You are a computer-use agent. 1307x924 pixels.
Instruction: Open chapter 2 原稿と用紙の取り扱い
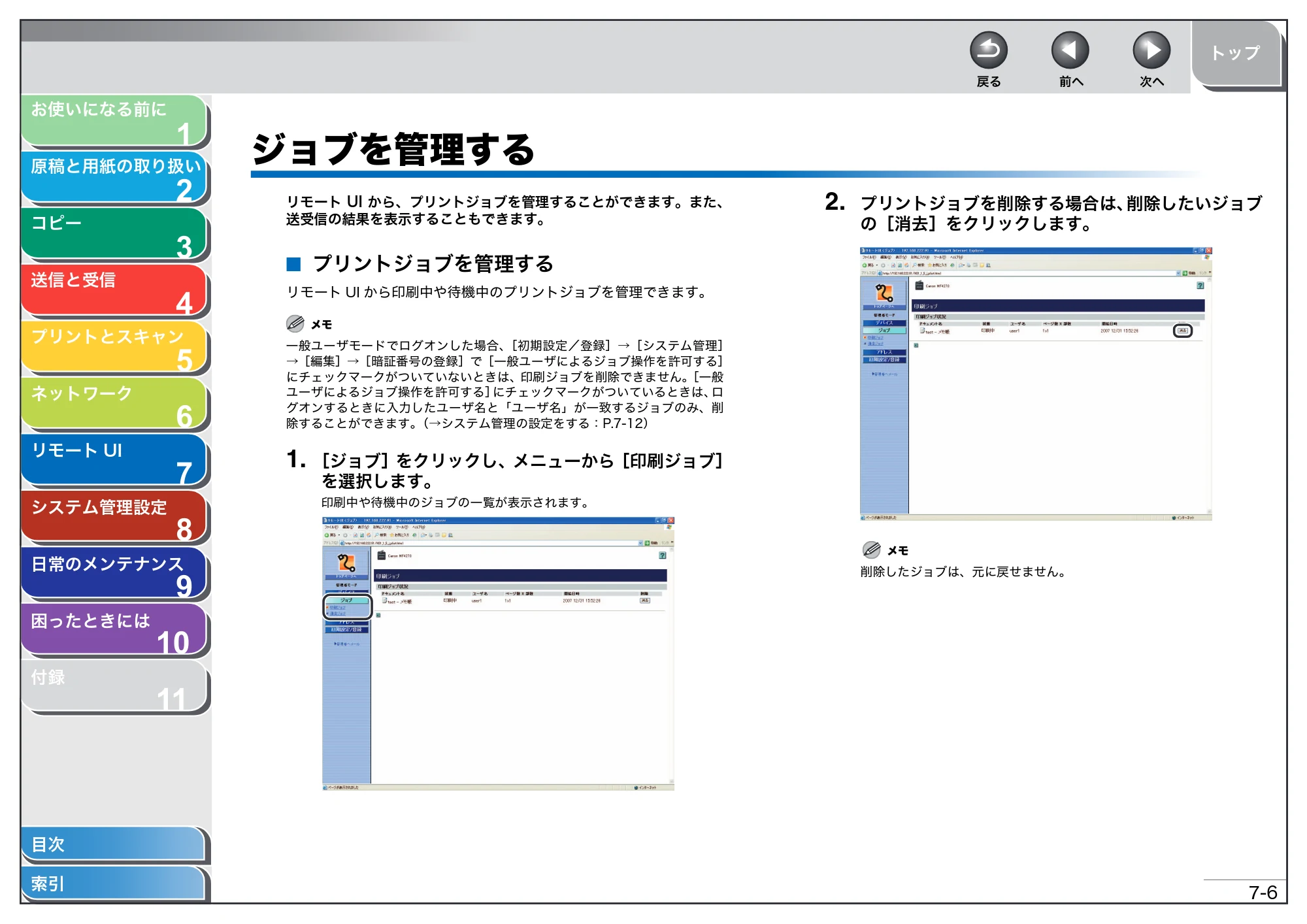point(115,177)
